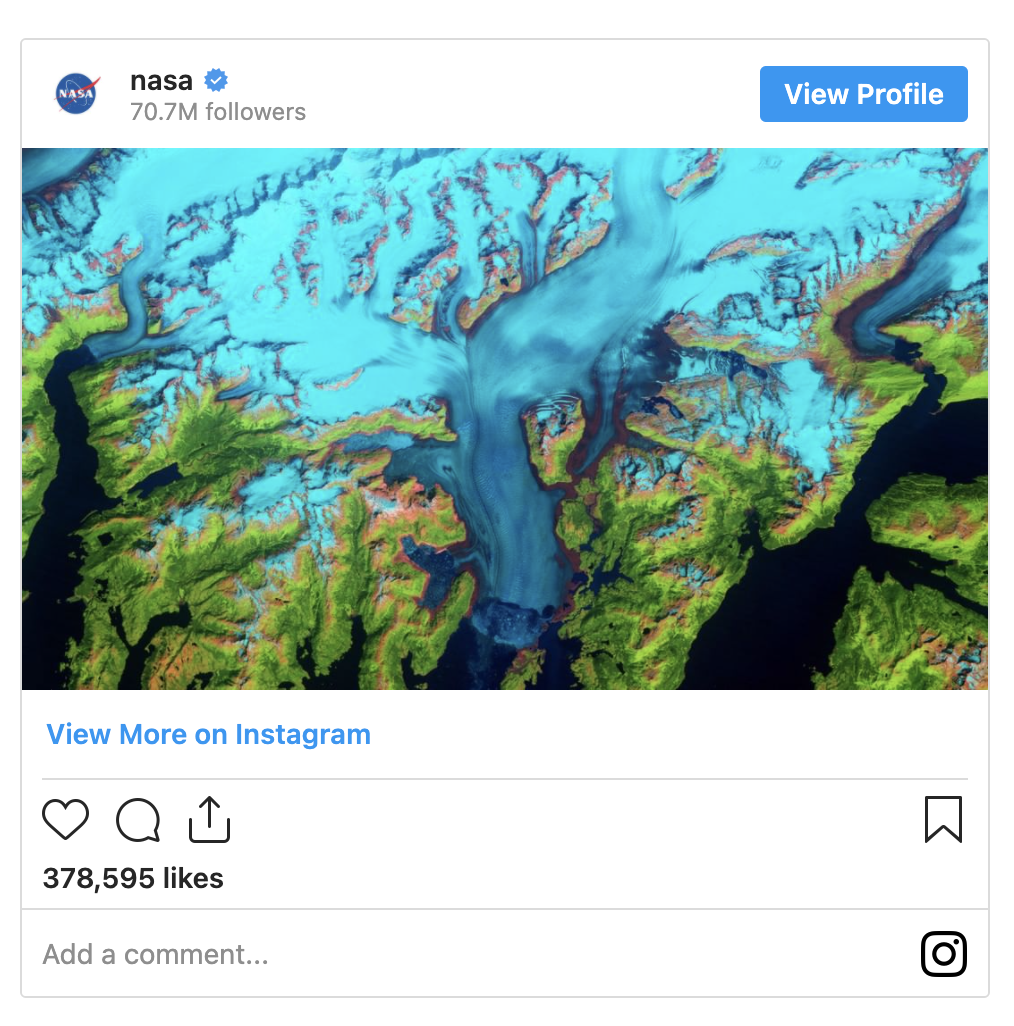This screenshot has width=1014, height=1026.
Task: Open View More on Instagram link
Action: pos(207,734)
